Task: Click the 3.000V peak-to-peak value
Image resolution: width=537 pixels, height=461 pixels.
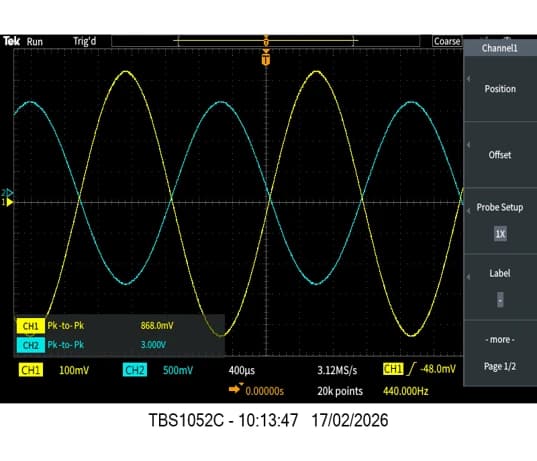Action: pyautogui.click(x=153, y=345)
